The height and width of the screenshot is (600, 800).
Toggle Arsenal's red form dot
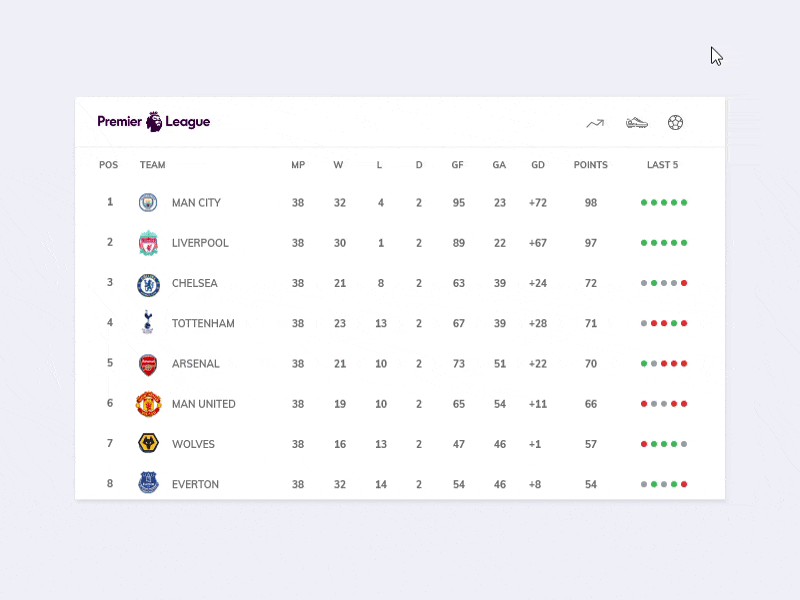point(663,362)
